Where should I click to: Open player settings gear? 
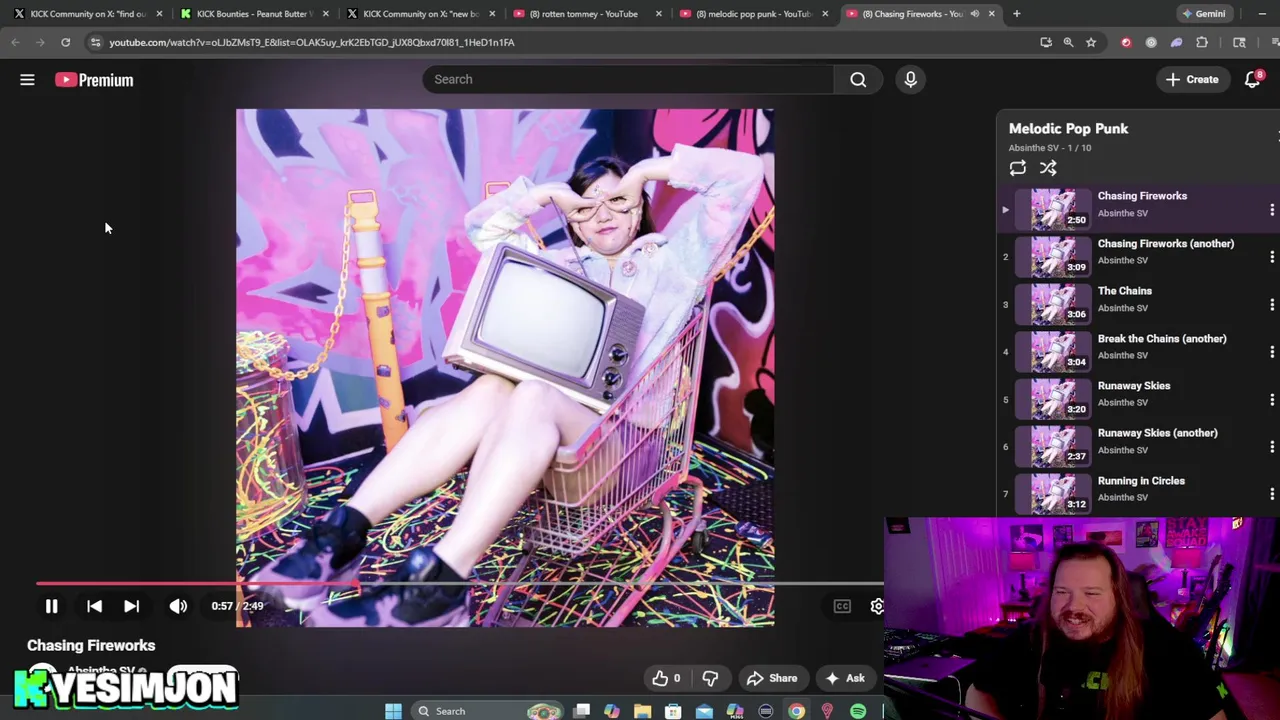coord(877,606)
